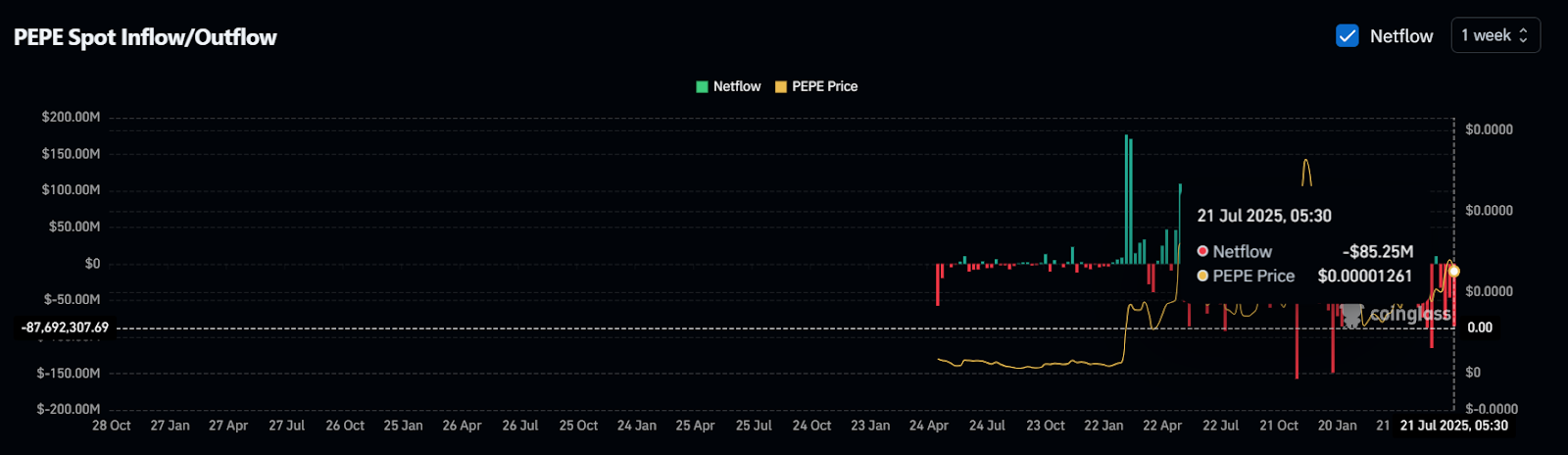This screenshot has height=455, width=1568.
Task: Click the $200.00M y-axis label
Action: pyautogui.click(x=71, y=117)
